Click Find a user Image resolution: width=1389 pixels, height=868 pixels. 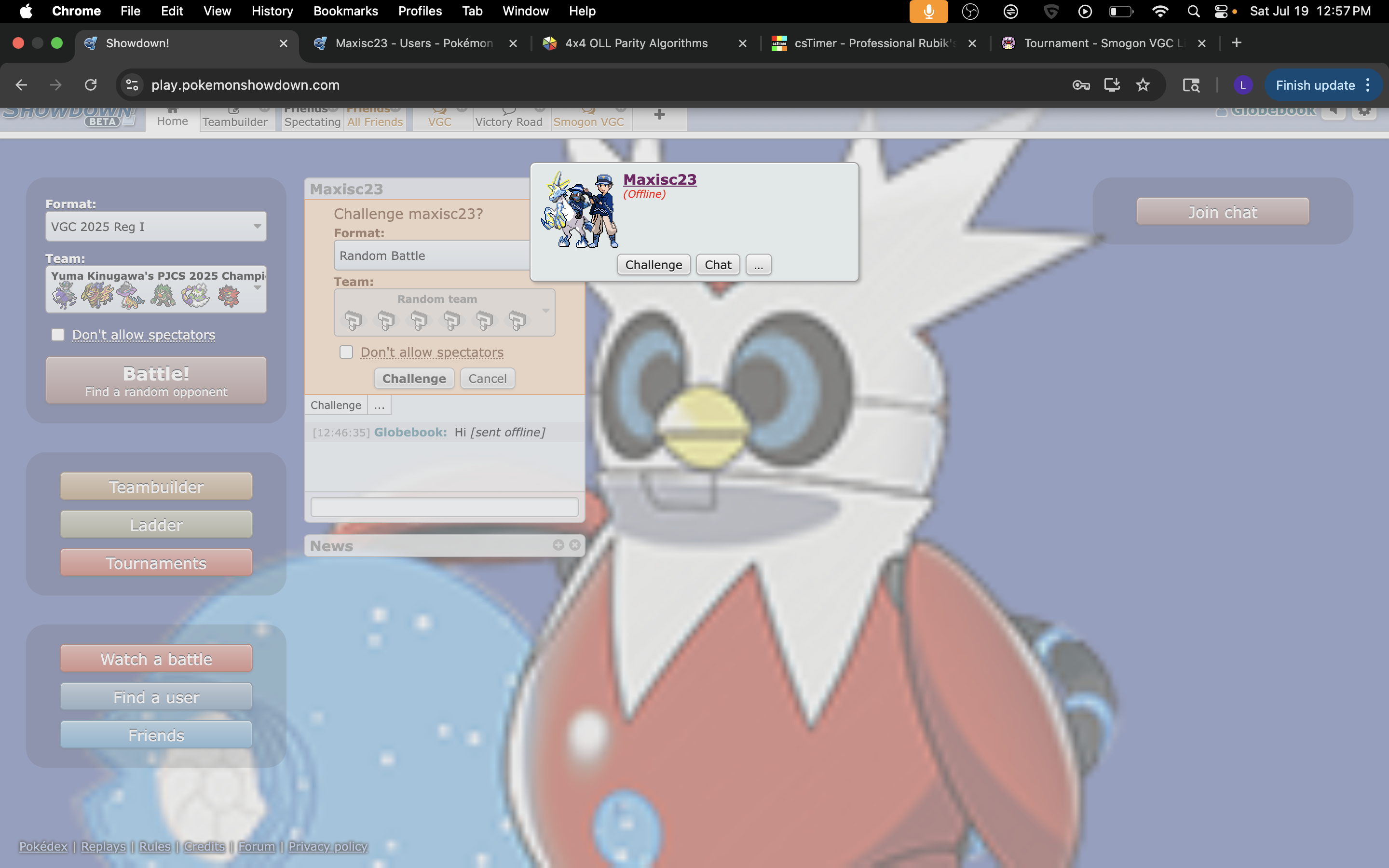pyautogui.click(x=156, y=697)
